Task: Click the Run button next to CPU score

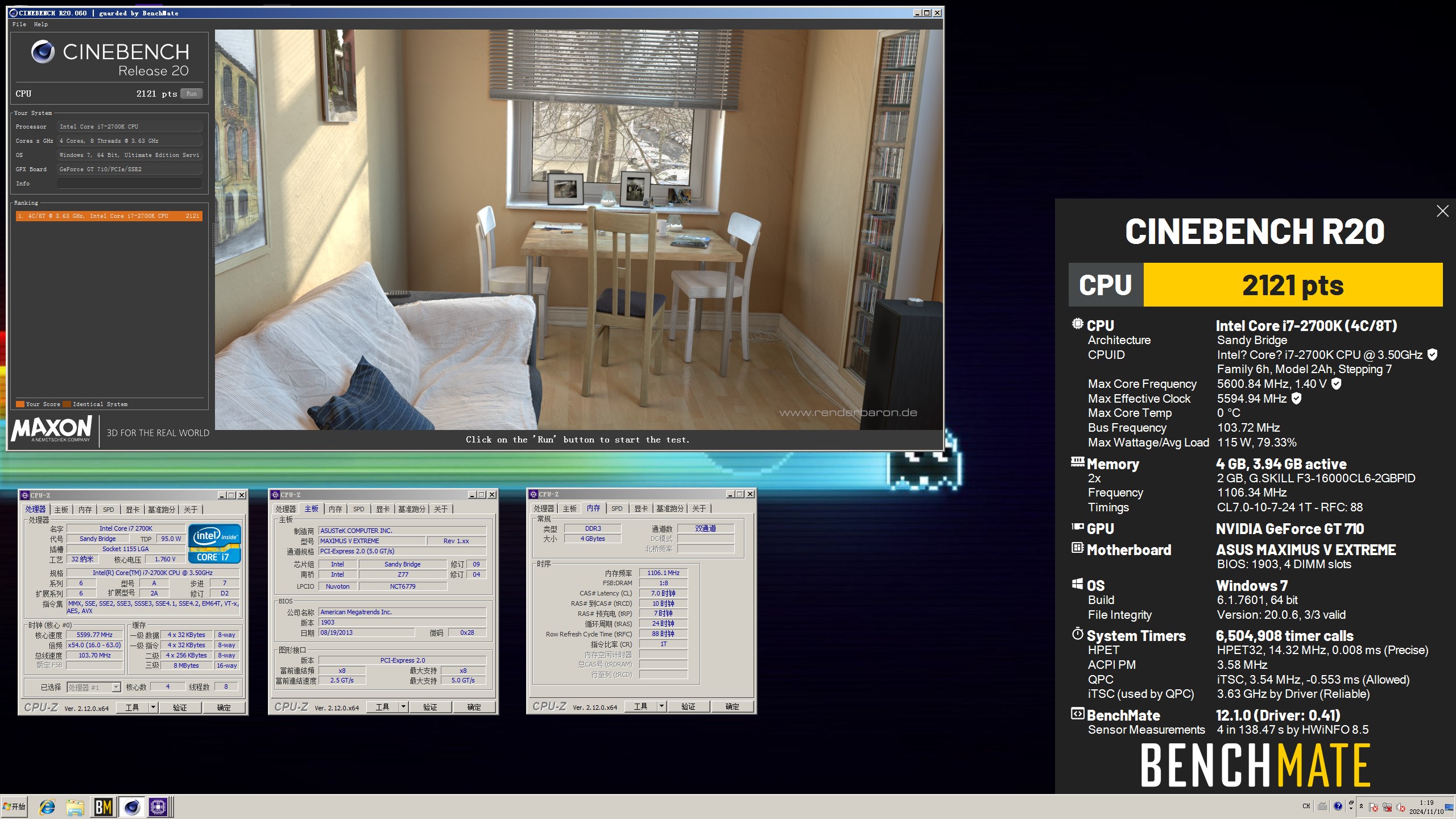Action: 192,94
